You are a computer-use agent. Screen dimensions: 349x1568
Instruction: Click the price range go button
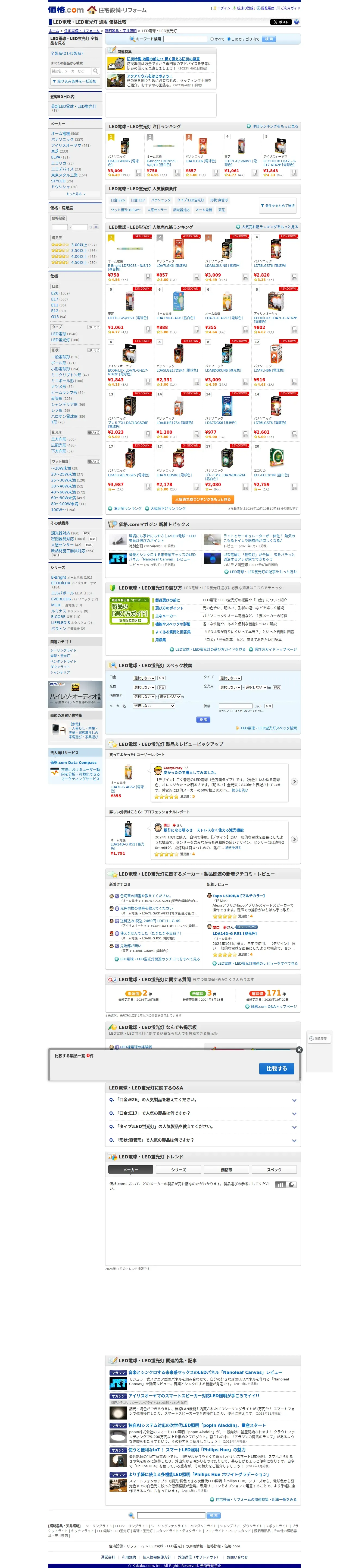[96, 227]
